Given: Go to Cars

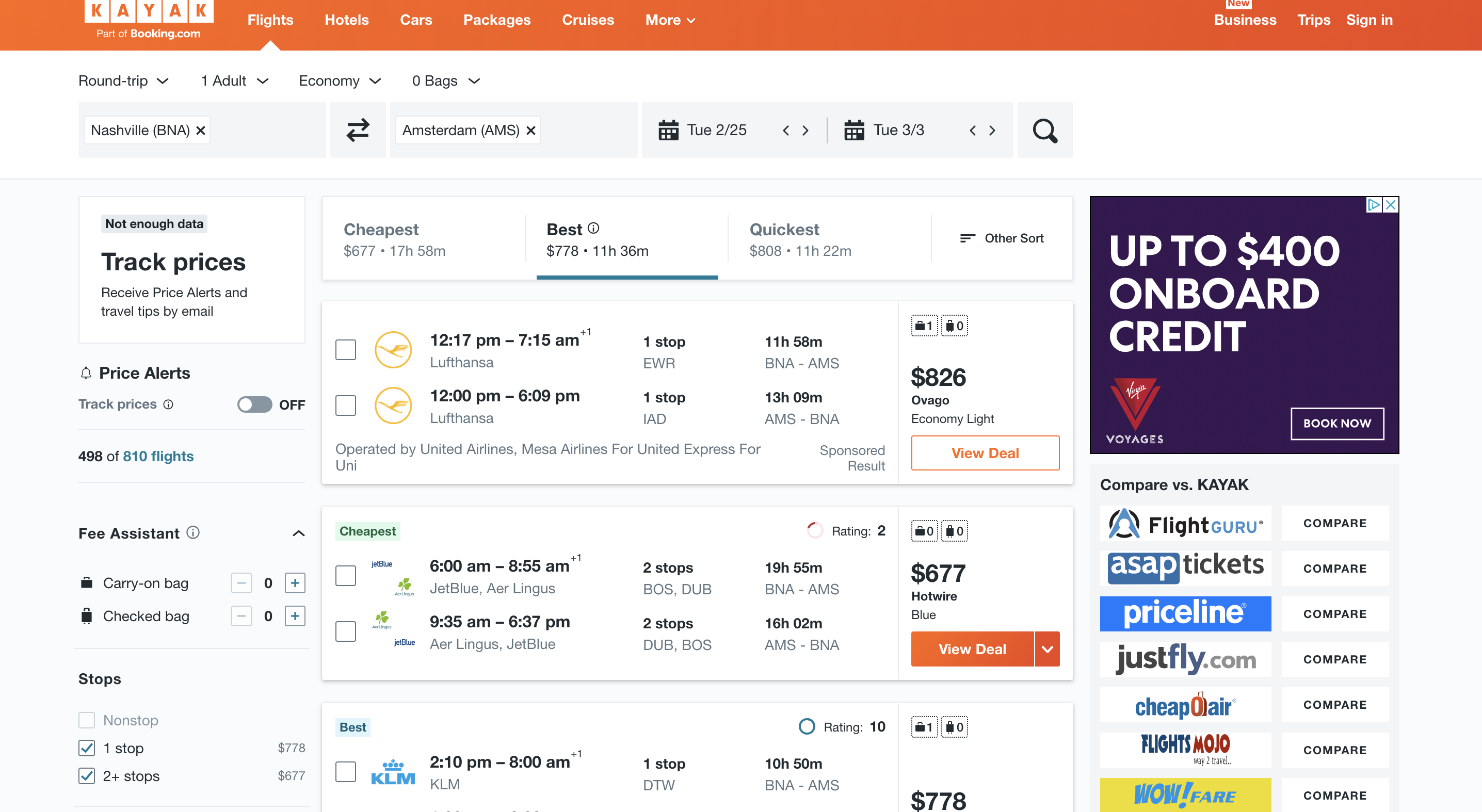Looking at the screenshot, I should tap(416, 20).
